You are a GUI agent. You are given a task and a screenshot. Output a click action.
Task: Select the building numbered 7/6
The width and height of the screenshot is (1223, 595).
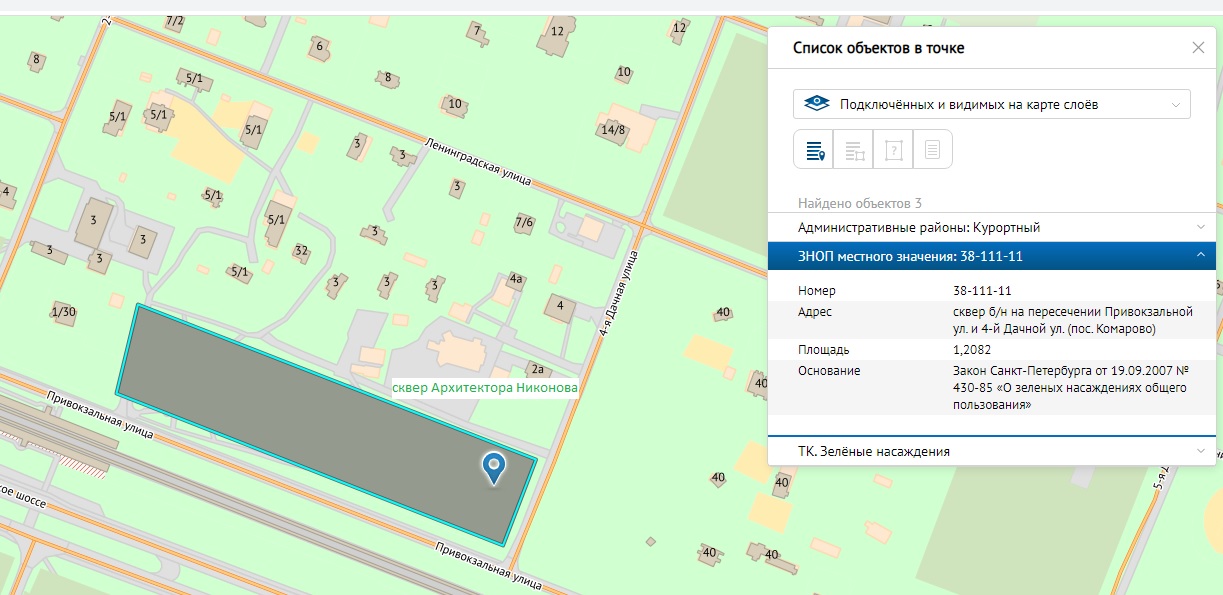click(524, 223)
